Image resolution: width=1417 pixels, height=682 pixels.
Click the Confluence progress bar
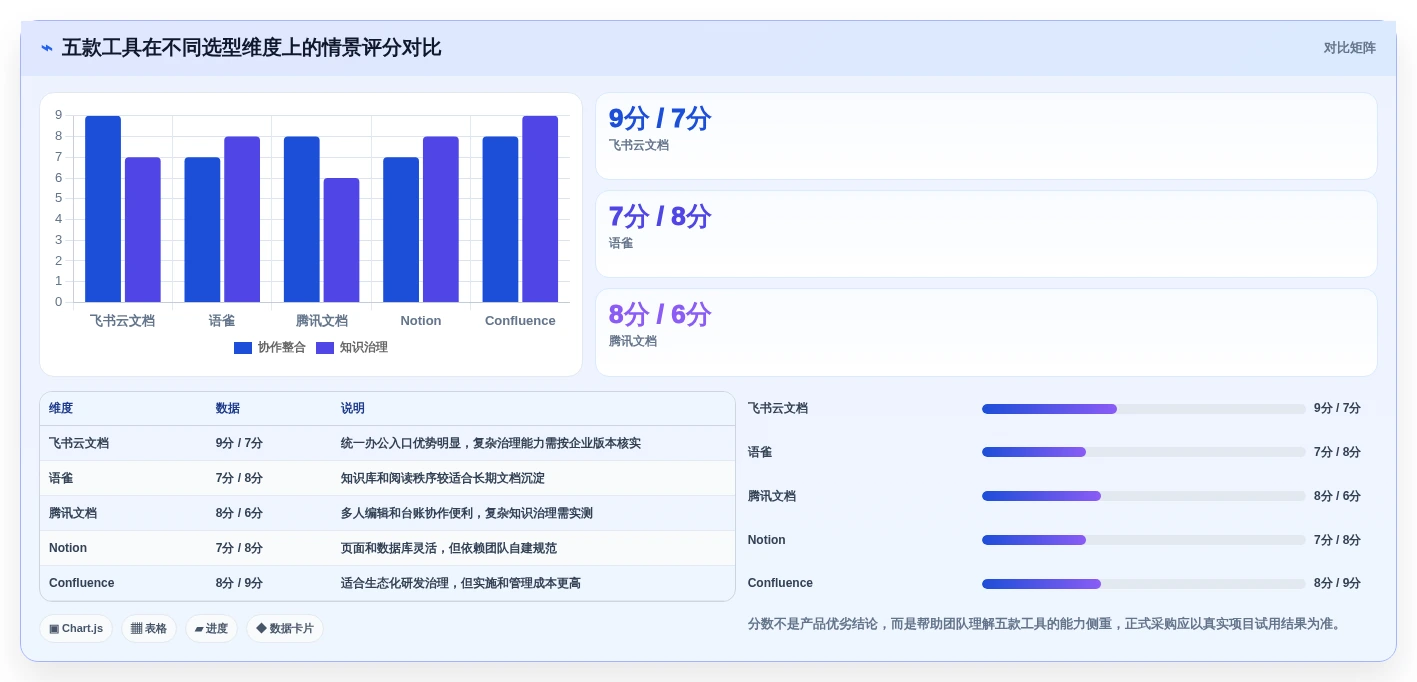pyautogui.click(x=1144, y=584)
